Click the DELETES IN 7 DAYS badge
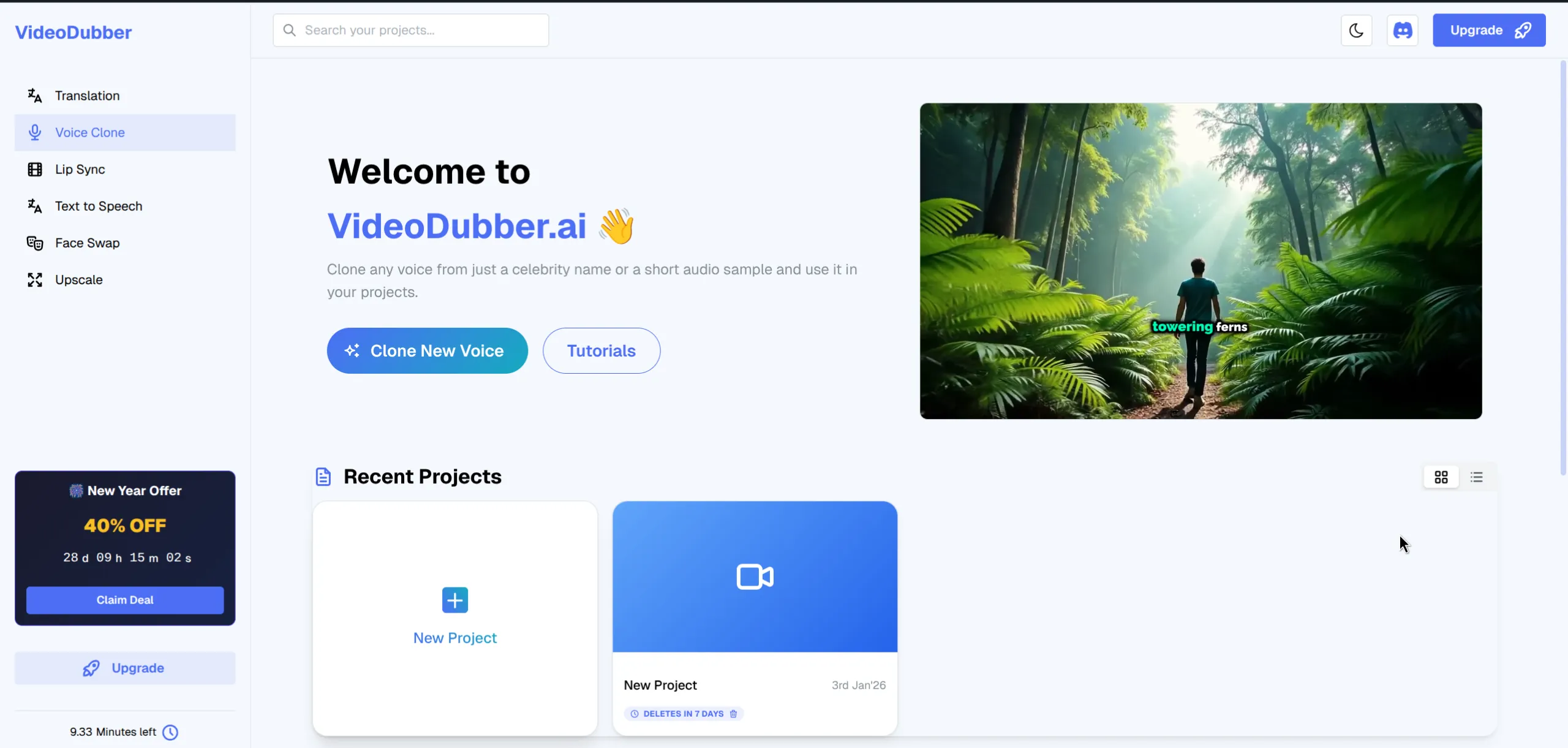 pos(684,714)
